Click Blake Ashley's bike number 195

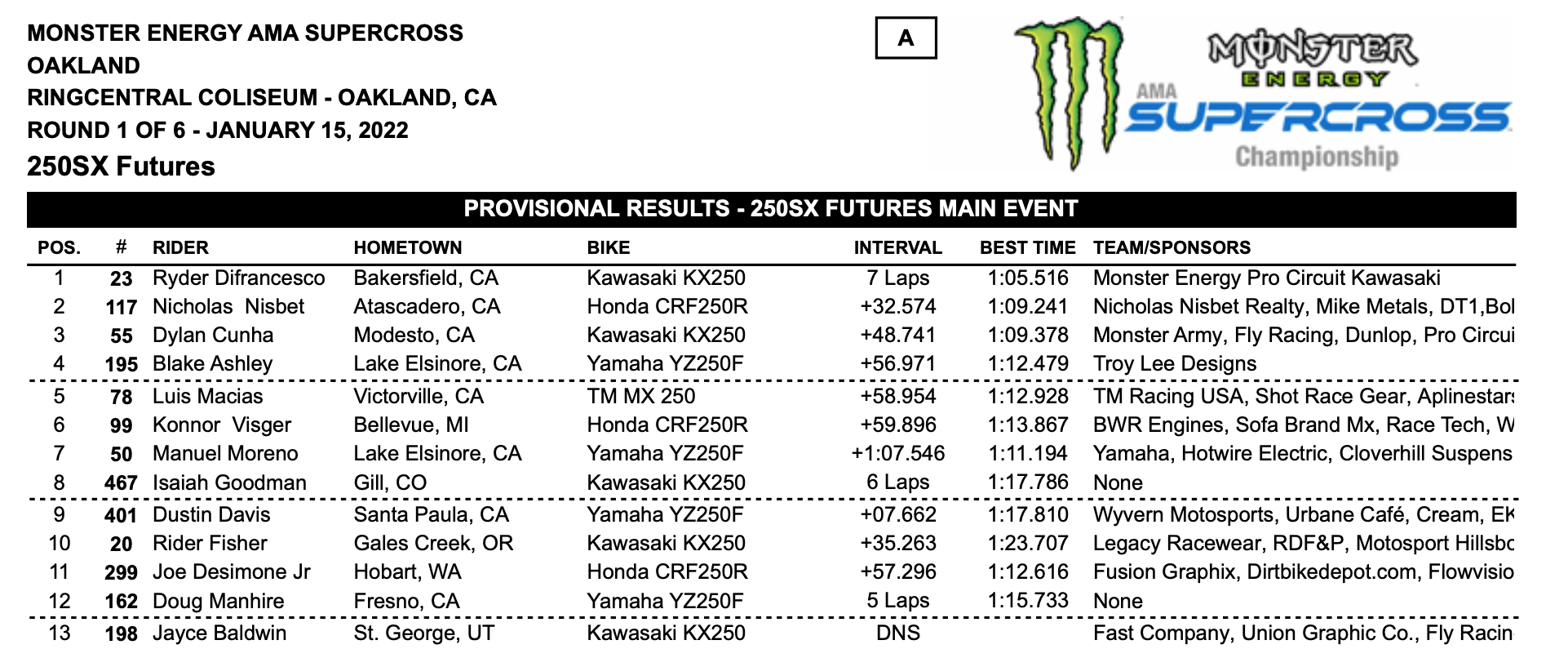coord(121,364)
